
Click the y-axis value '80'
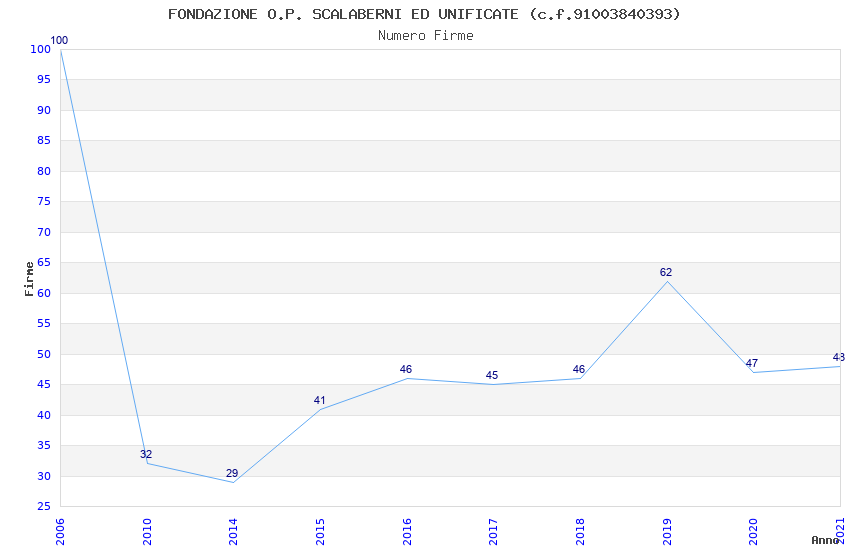coord(44,171)
